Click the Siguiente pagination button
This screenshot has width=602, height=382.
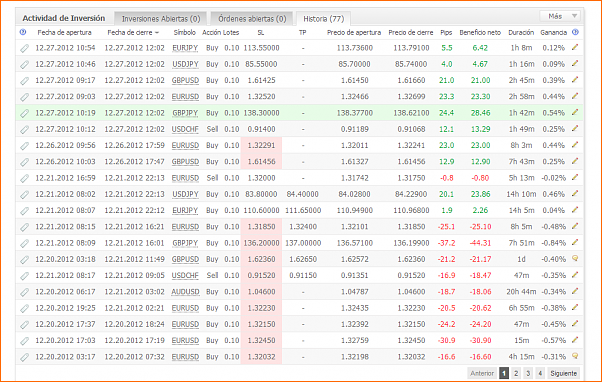point(563,373)
